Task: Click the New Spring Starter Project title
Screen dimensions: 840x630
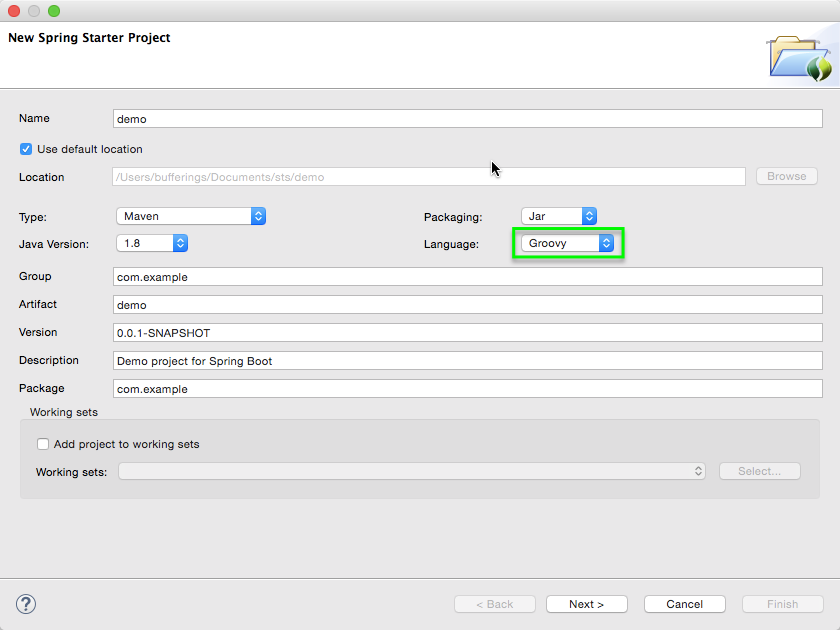Action: point(88,37)
